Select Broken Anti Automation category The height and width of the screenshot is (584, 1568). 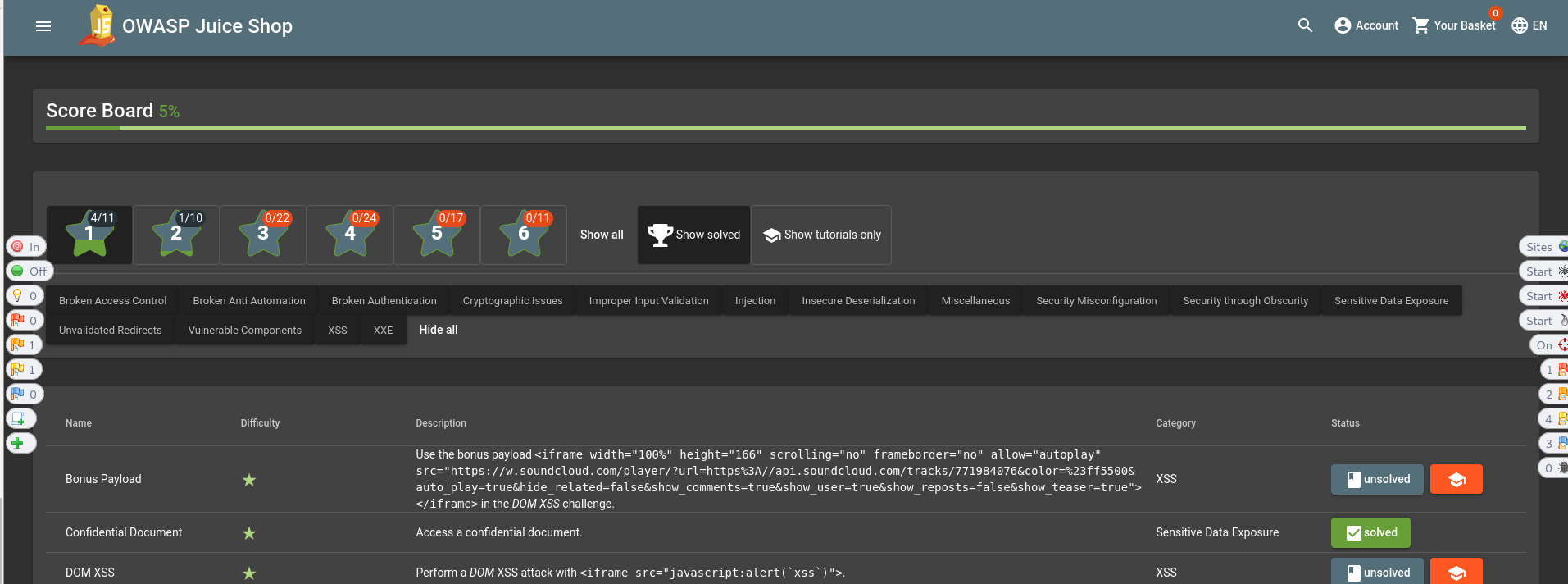click(x=249, y=300)
